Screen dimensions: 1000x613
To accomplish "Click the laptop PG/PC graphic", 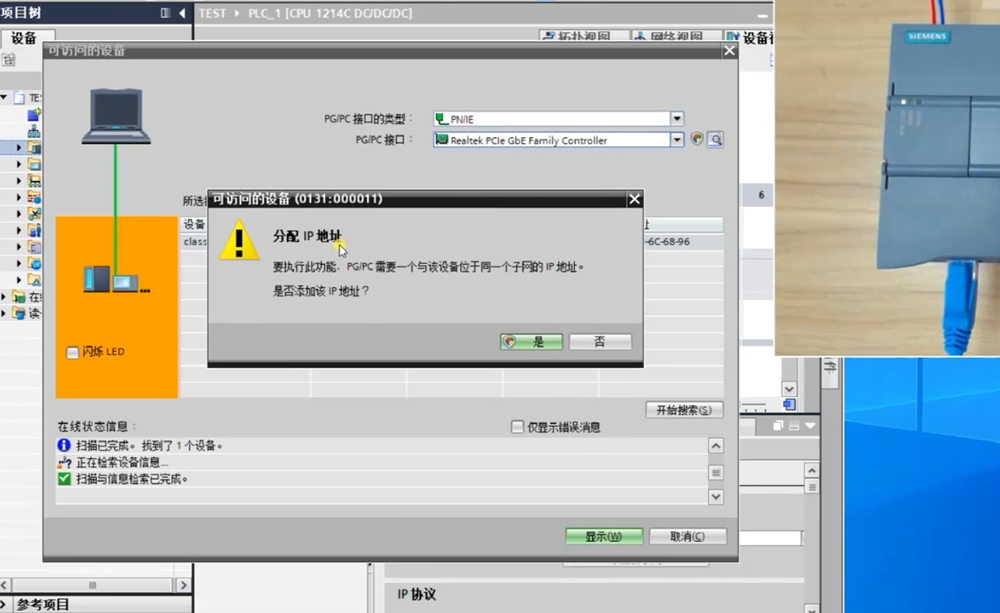I will (x=116, y=116).
